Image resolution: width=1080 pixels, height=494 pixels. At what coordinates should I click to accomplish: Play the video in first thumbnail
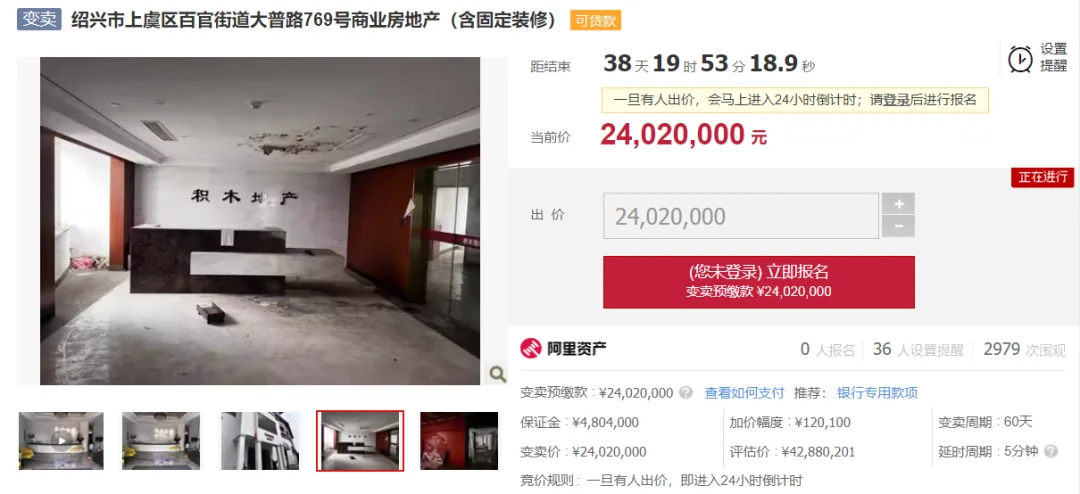point(61,441)
